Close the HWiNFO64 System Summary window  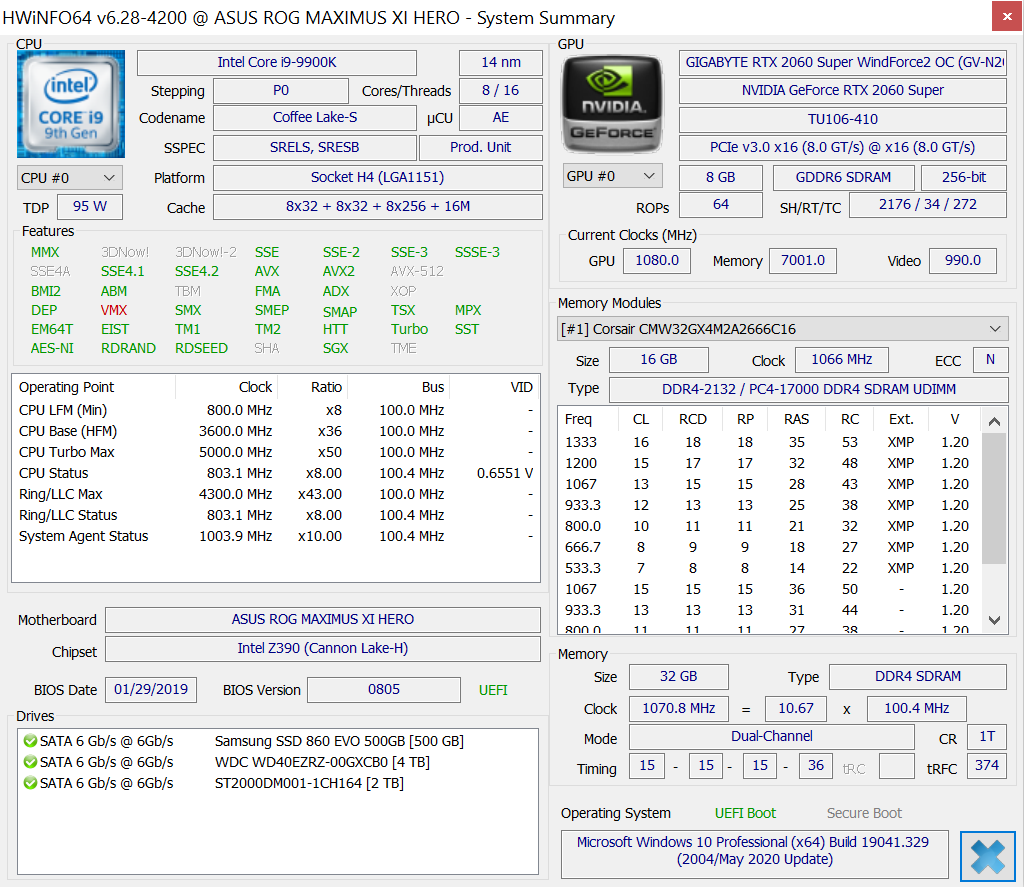[x=1007, y=16]
